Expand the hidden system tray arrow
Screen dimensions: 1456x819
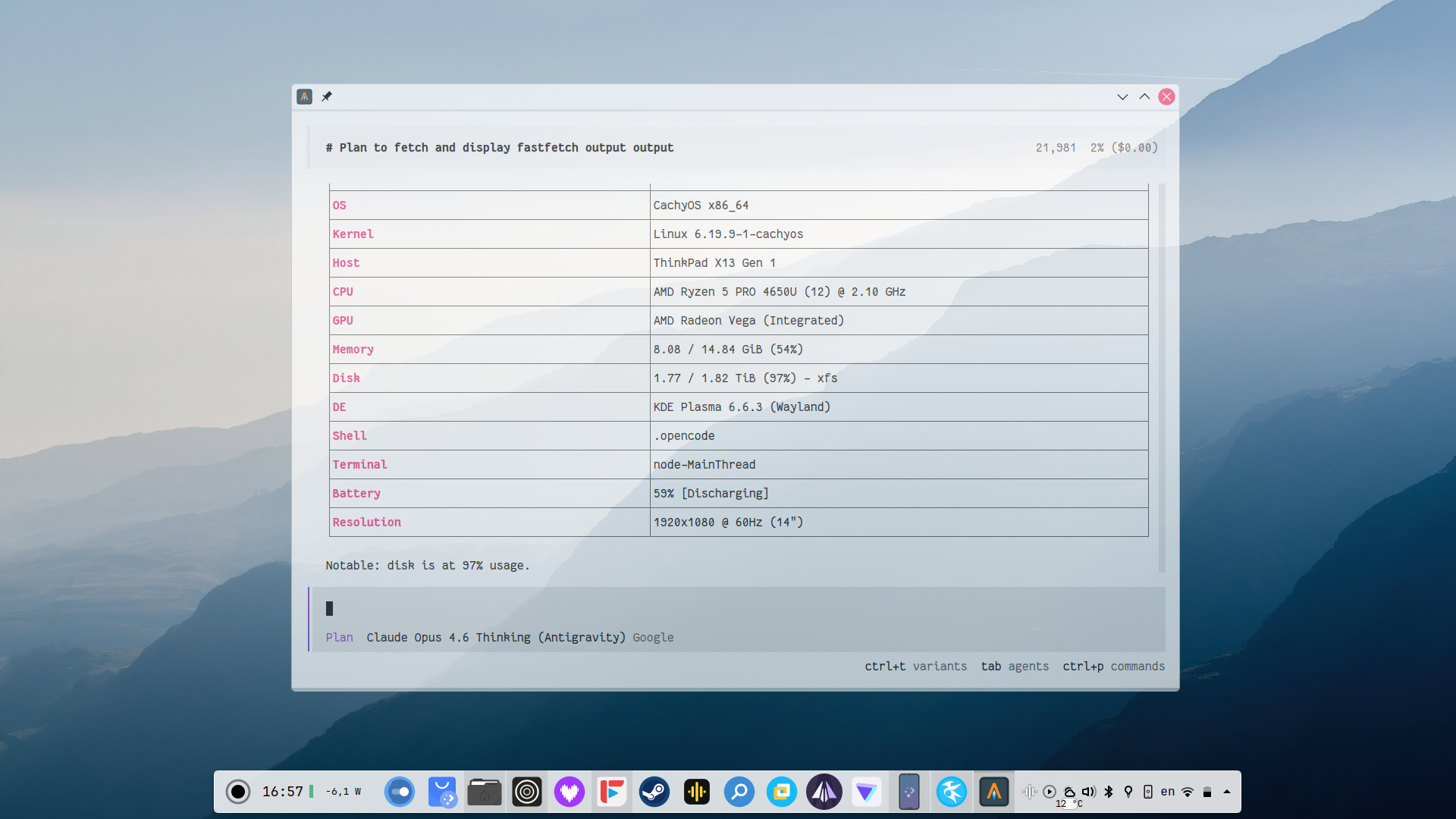tap(1227, 792)
